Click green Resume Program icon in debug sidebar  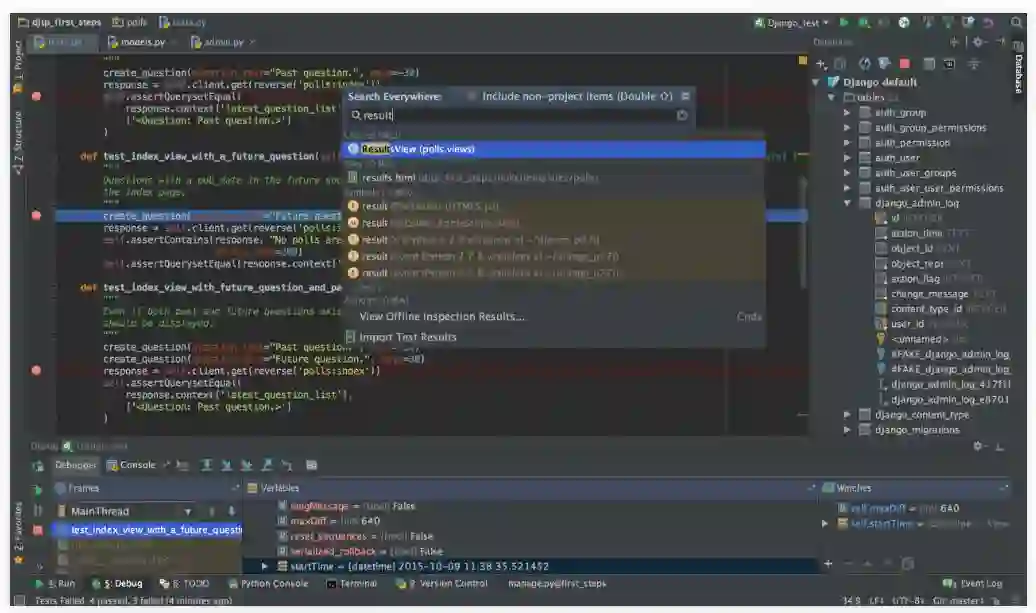(x=38, y=489)
